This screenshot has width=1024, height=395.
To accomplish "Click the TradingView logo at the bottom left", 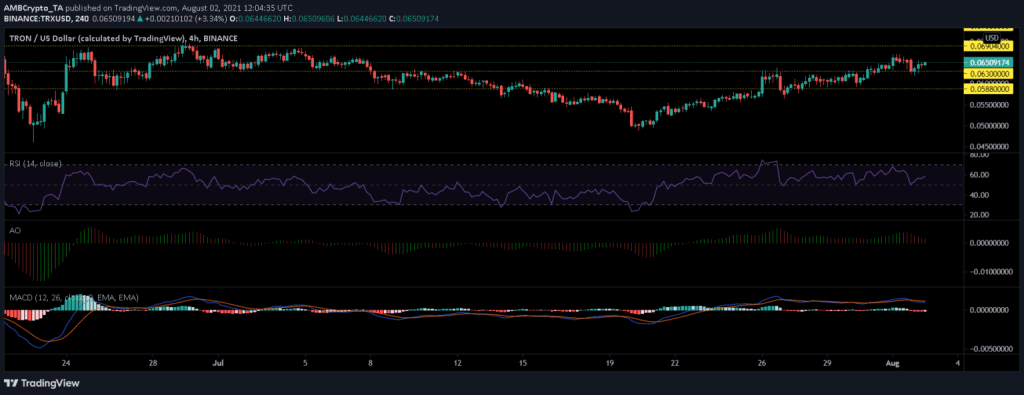I will [42, 383].
